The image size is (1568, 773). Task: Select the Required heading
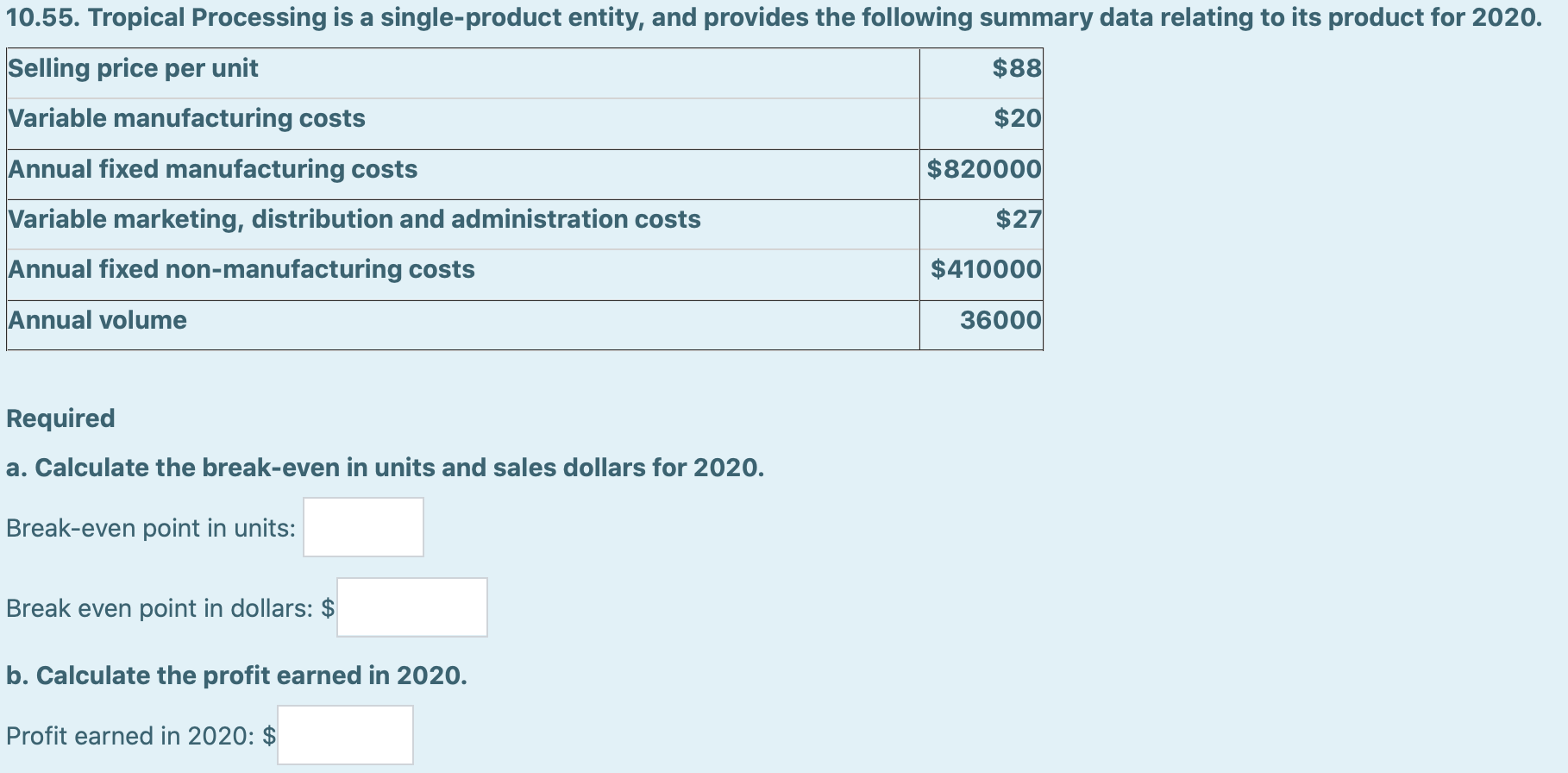point(60,418)
